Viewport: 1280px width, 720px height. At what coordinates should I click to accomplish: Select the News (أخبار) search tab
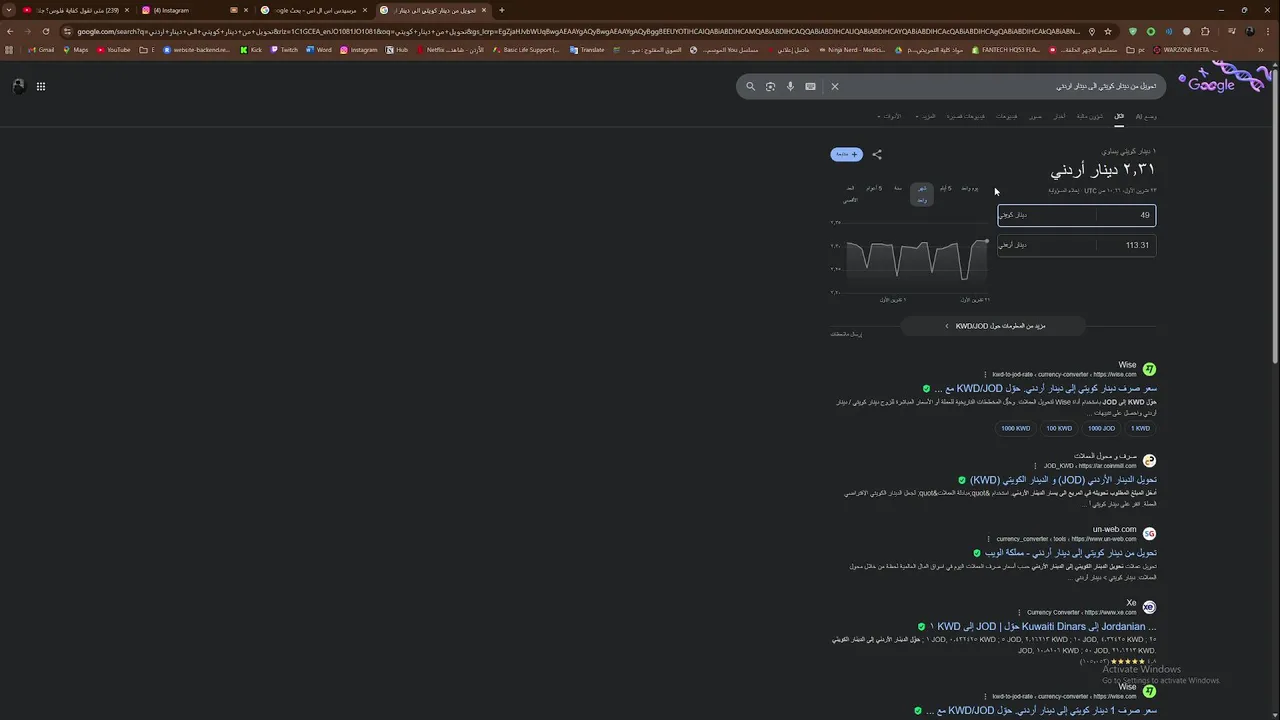(x=1061, y=116)
